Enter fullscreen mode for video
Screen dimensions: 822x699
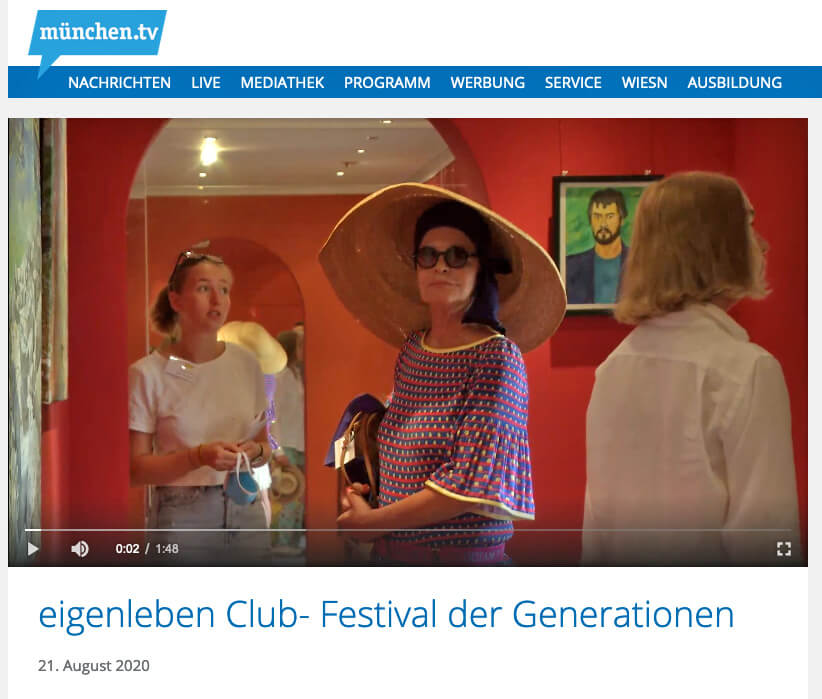pyautogui.click(x=784, y=549)
